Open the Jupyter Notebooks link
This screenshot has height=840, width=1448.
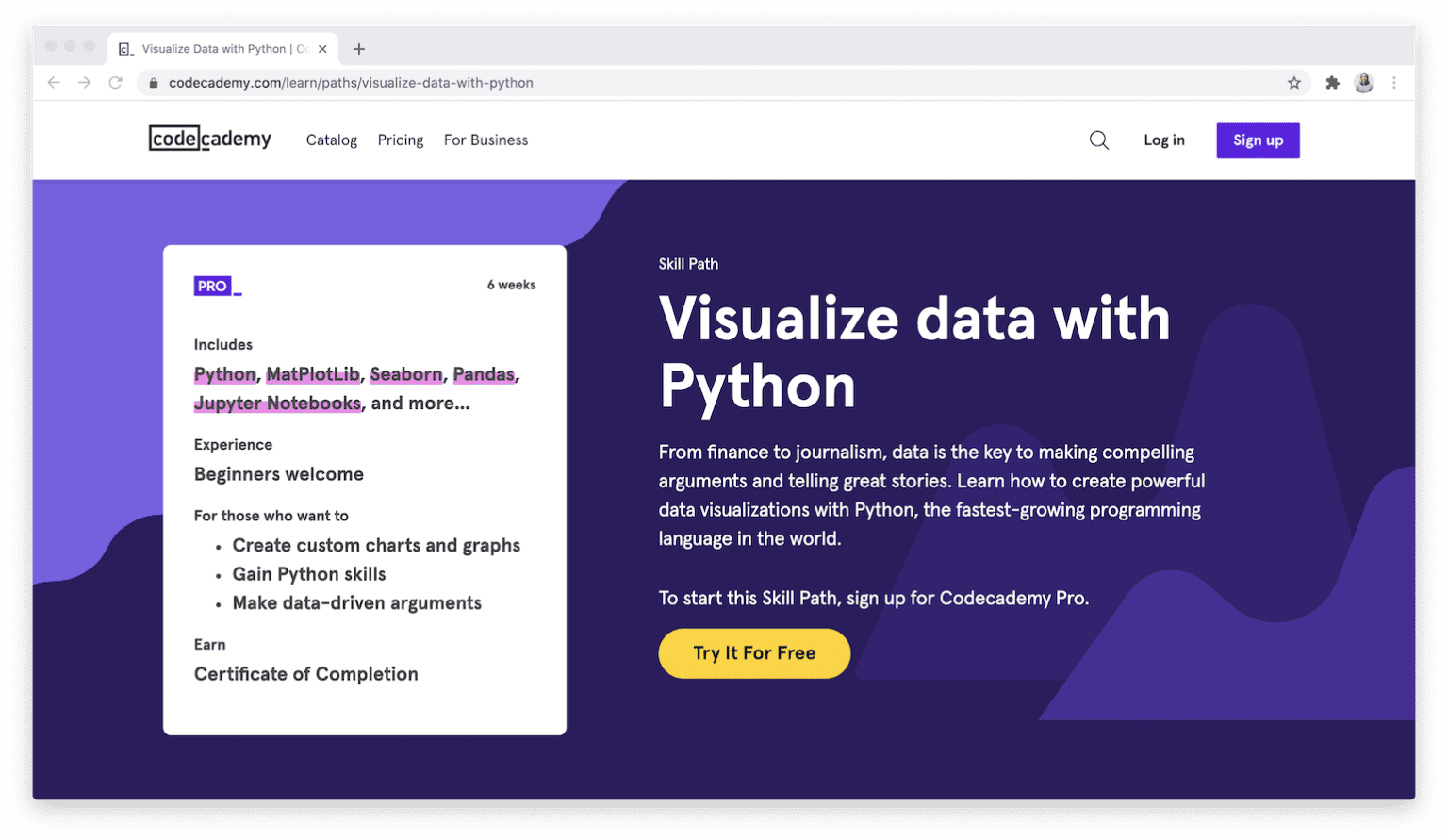[277, 403]
